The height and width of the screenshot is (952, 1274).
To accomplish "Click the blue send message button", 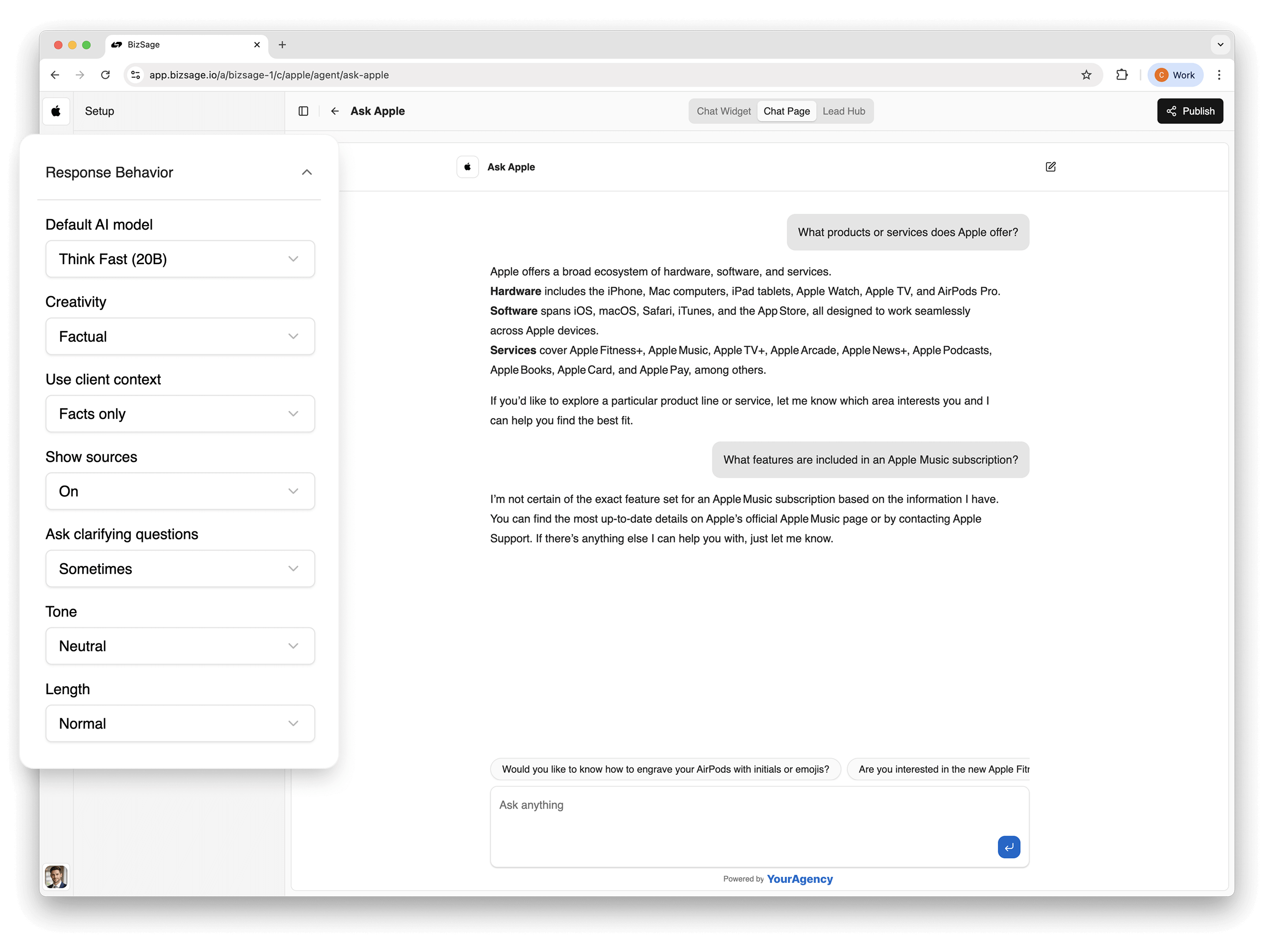I will (1008, 846).
